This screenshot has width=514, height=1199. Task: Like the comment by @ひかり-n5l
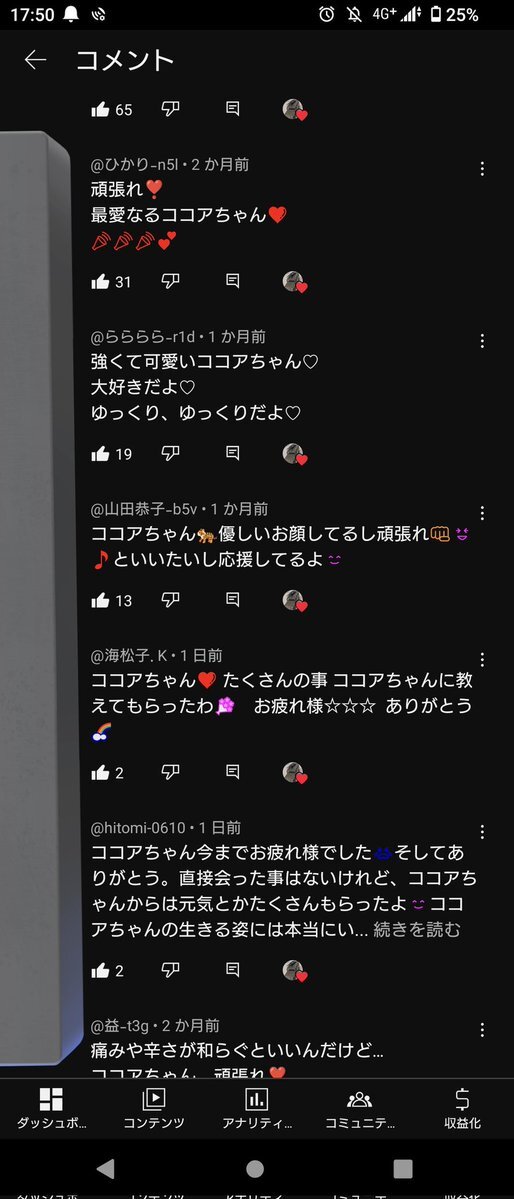(x=100, y=281)
